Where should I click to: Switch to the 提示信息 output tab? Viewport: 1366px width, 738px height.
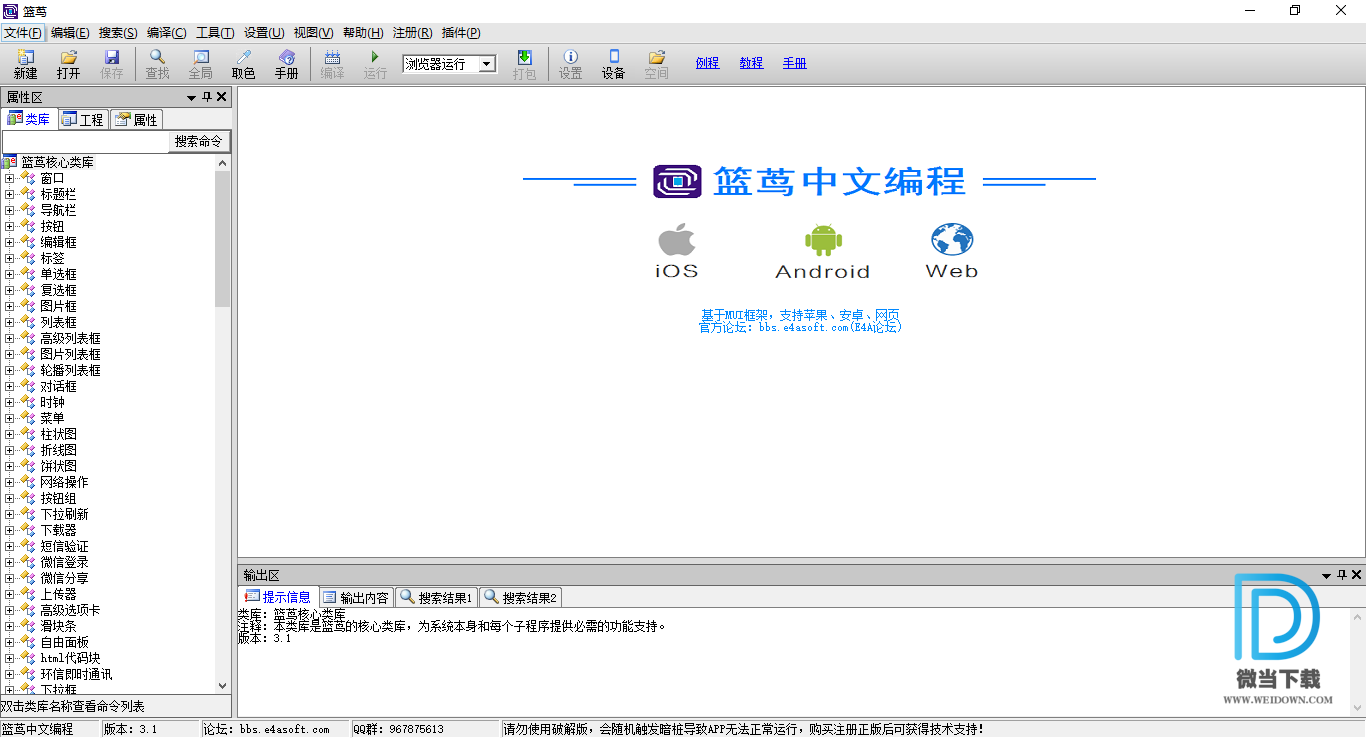(278, 597)
